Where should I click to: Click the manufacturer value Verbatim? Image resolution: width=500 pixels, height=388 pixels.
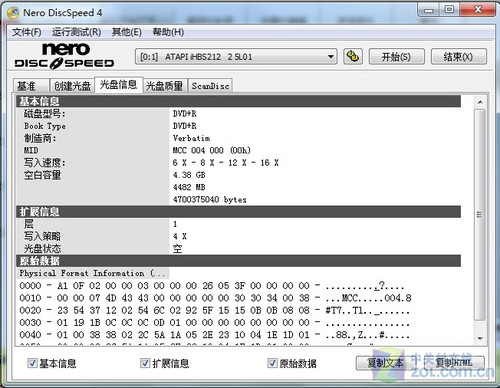pyautogui.click(x=191, y=138)
